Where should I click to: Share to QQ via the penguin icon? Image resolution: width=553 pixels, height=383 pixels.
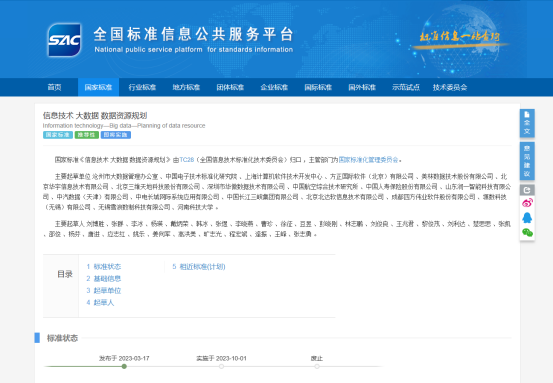(x=527, y=218)
